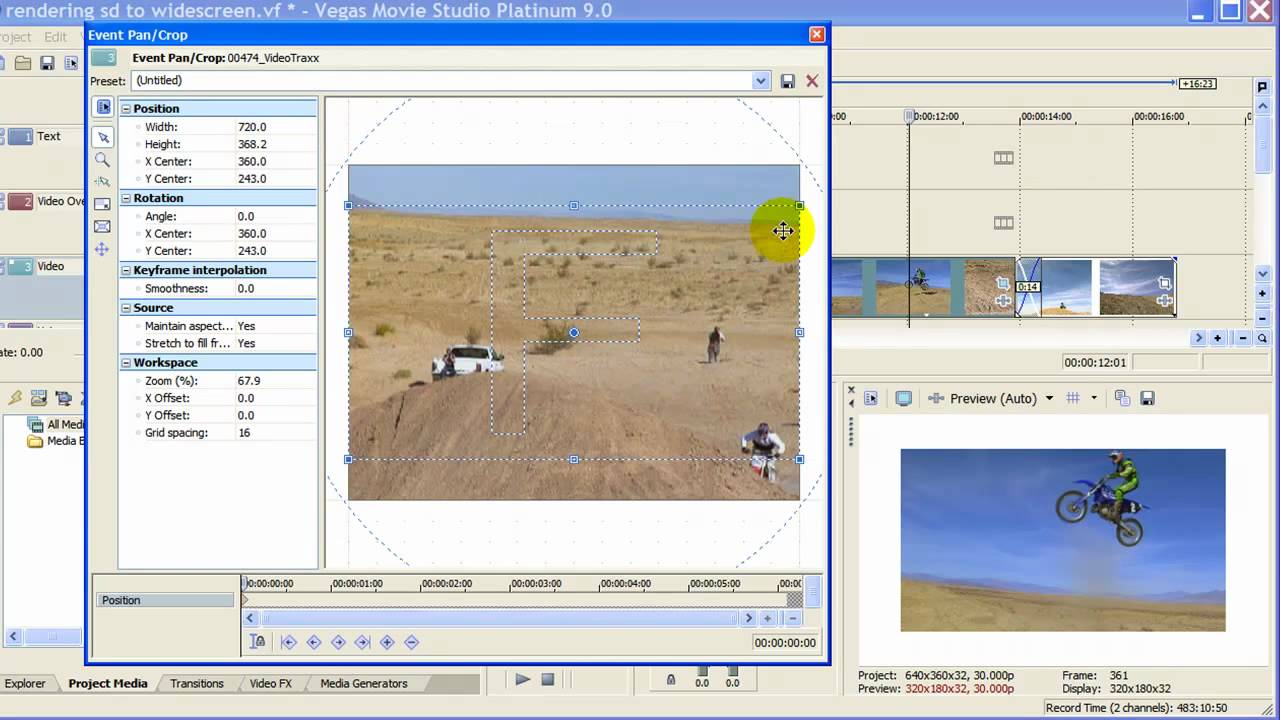Toggle Enable Snapping tool in Pan/Crop
This screenshot has height=720, width=1280.
coord(102,182)
